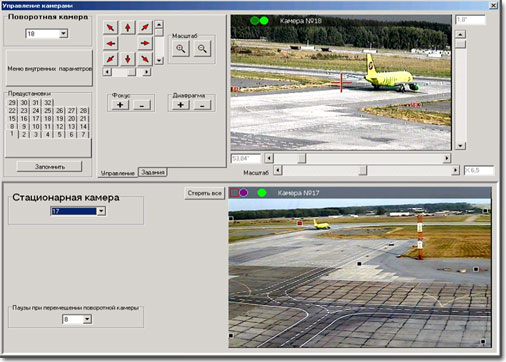Click pan angle field showing 53,84°
Screen dimensions: 506x362
point(246,158)
